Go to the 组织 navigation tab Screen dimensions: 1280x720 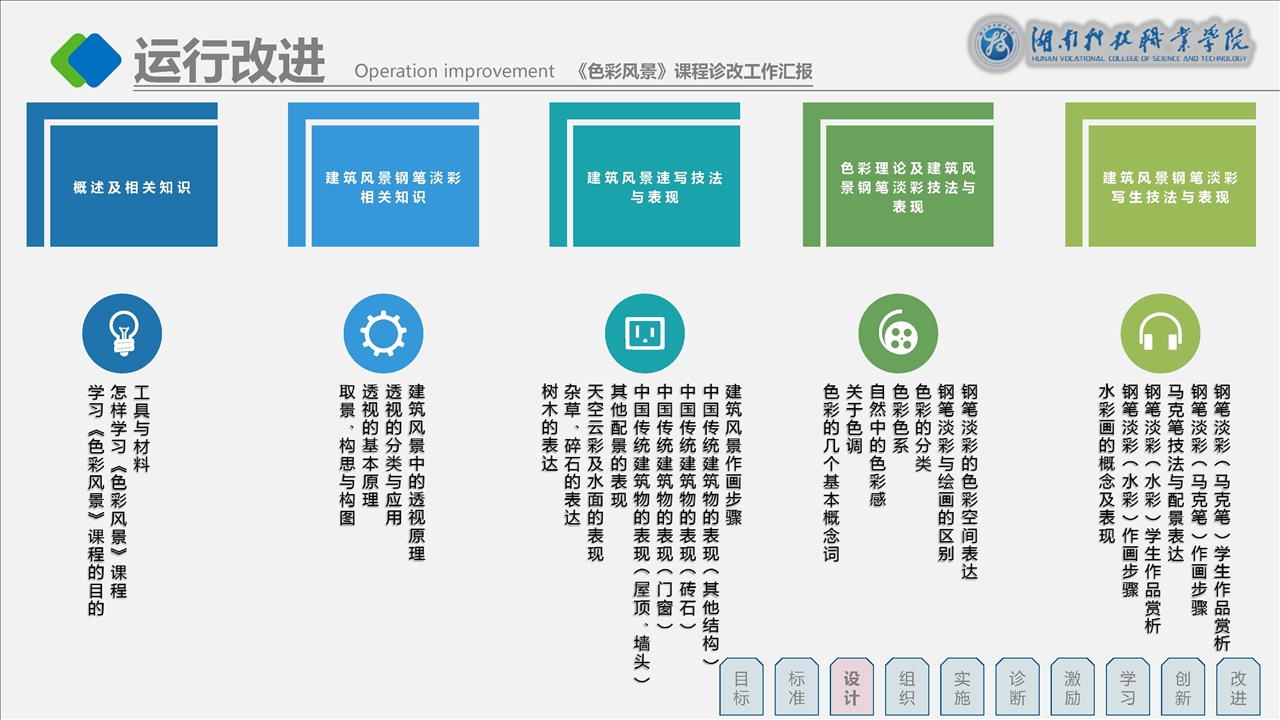pos(907,688)
